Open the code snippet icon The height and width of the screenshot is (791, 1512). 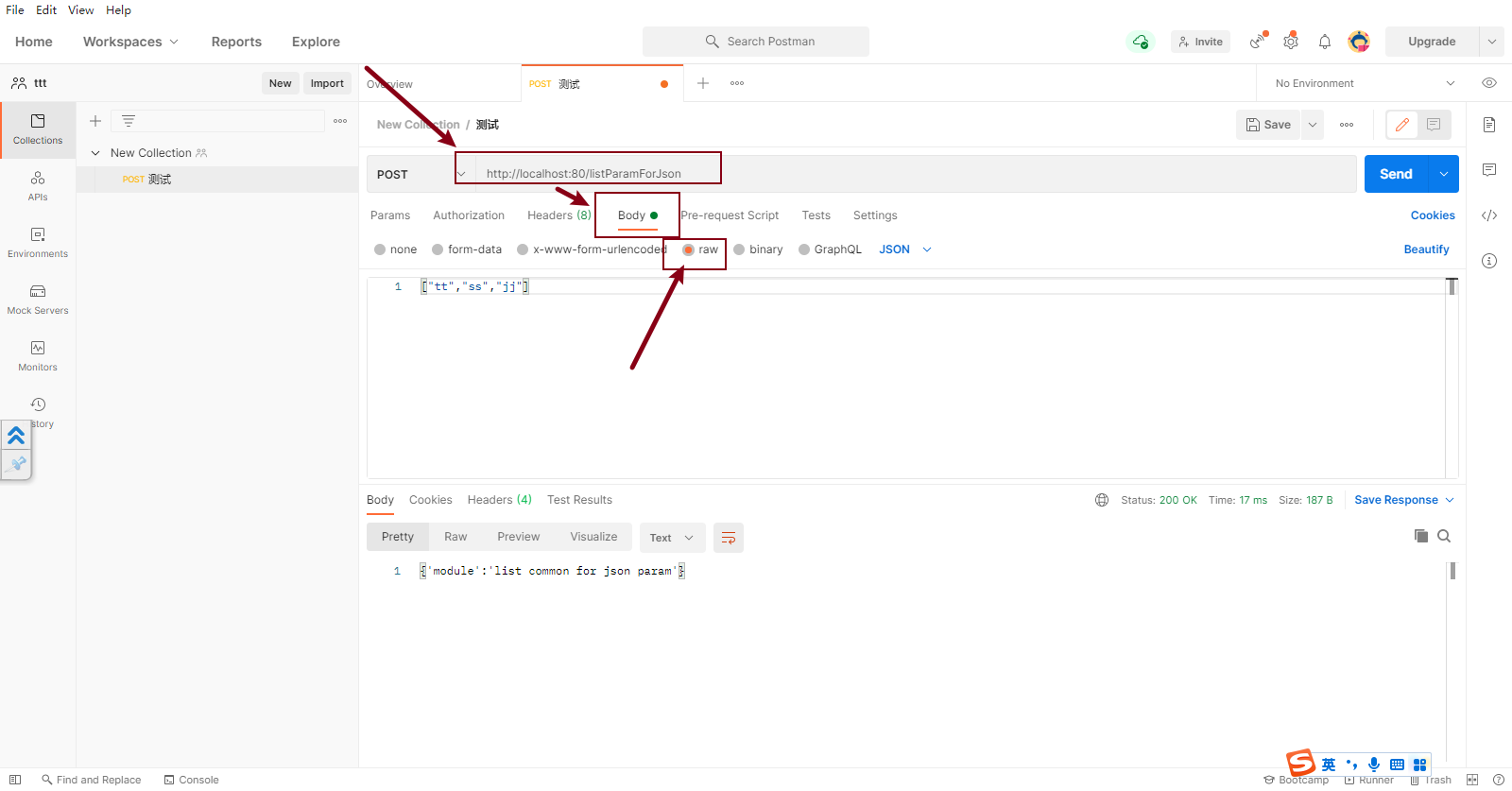click(1489, 215)
